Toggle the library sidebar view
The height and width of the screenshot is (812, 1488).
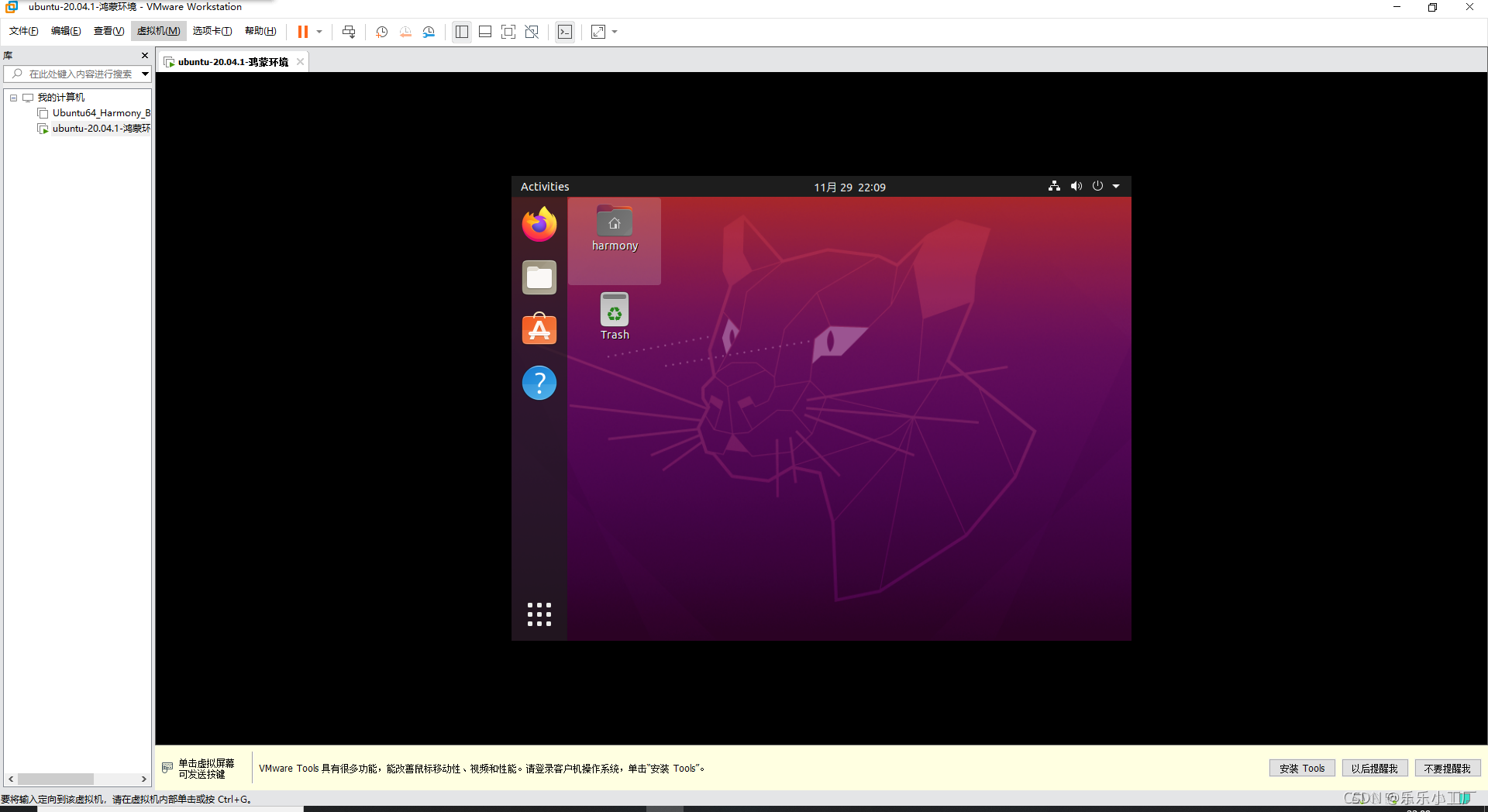point(462,32)
